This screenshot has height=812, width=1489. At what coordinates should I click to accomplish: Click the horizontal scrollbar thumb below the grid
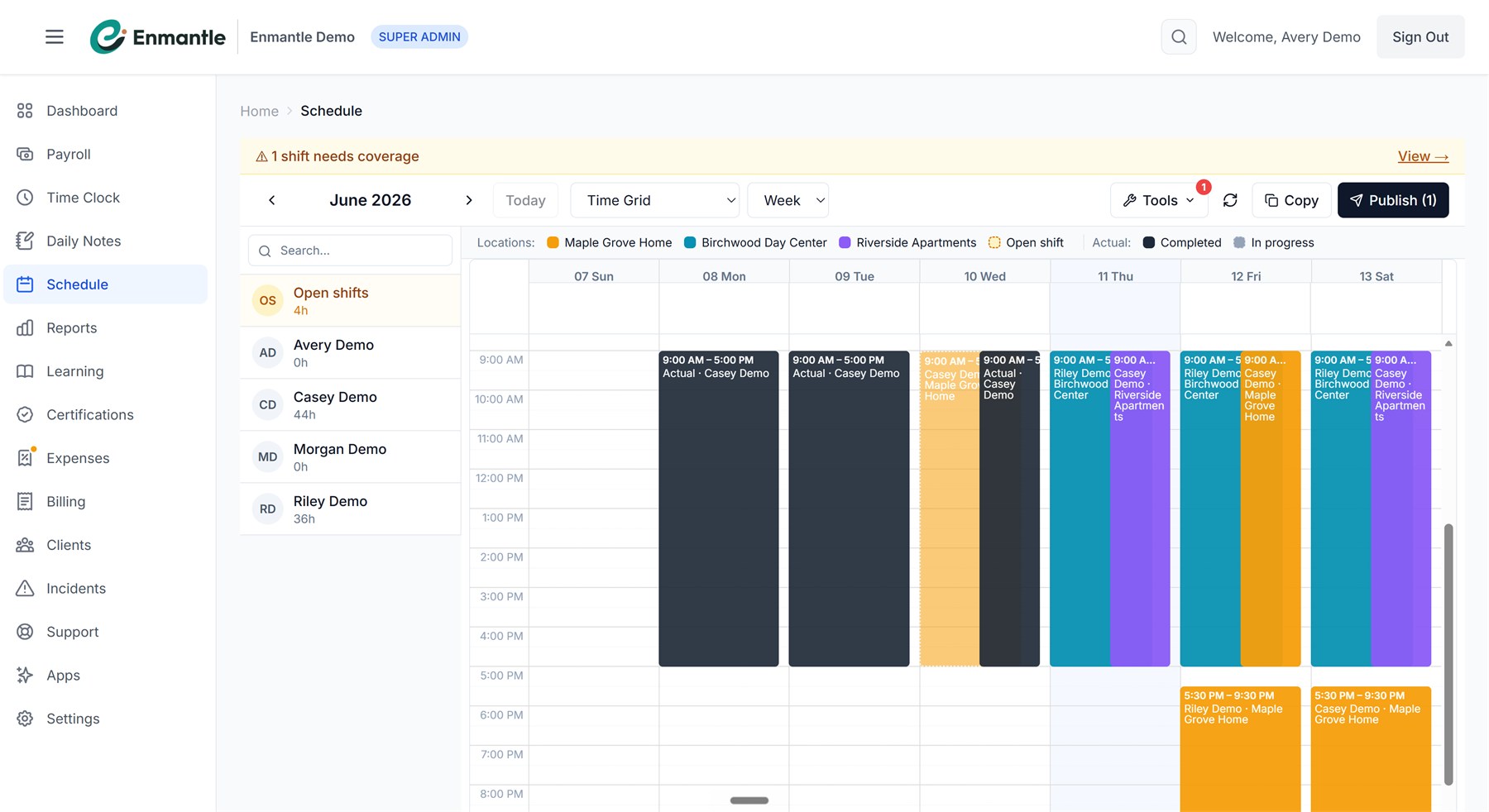[x=749, y=800]
